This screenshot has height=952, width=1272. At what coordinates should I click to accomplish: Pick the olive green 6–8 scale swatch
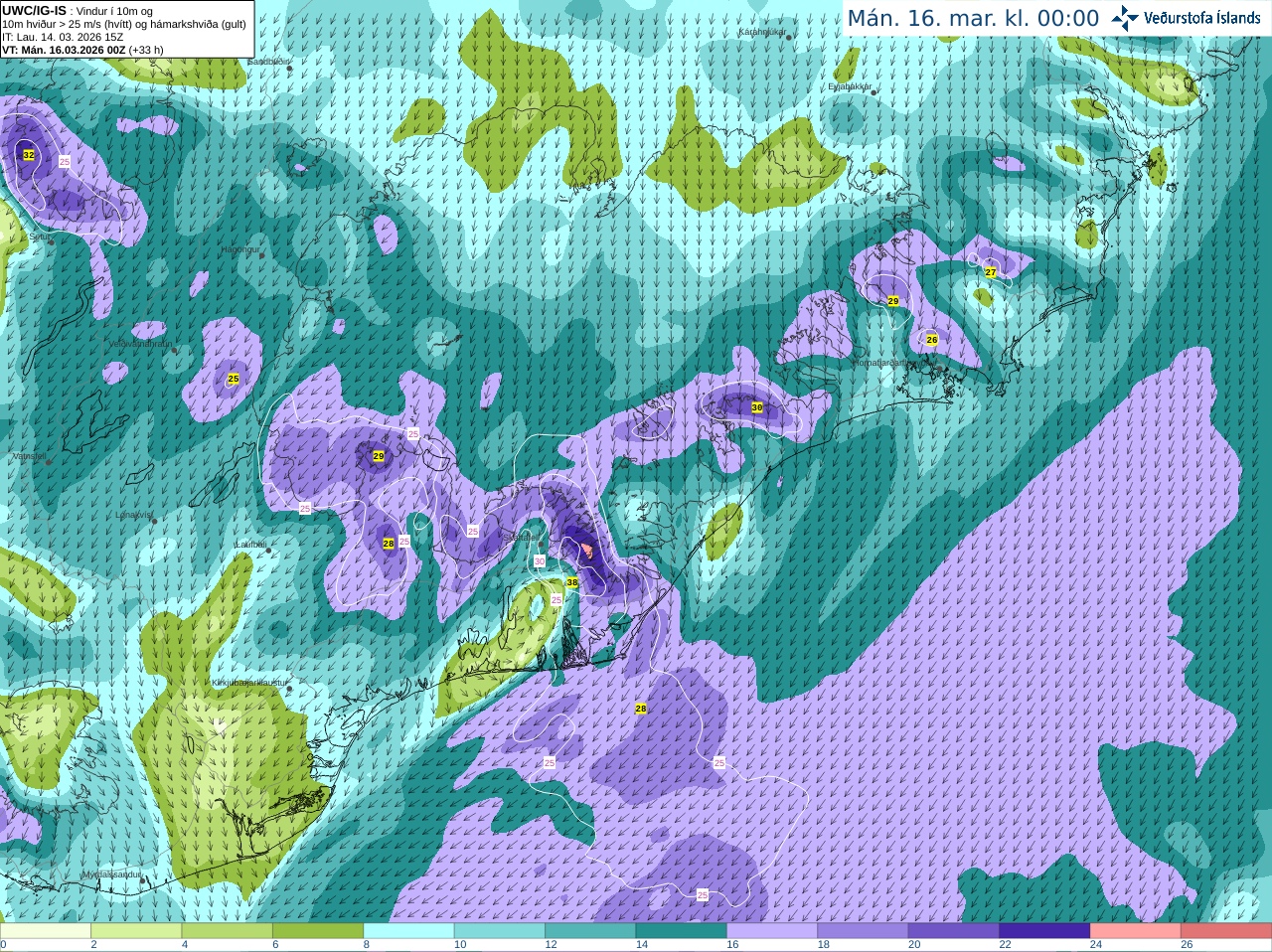(318, 931)
